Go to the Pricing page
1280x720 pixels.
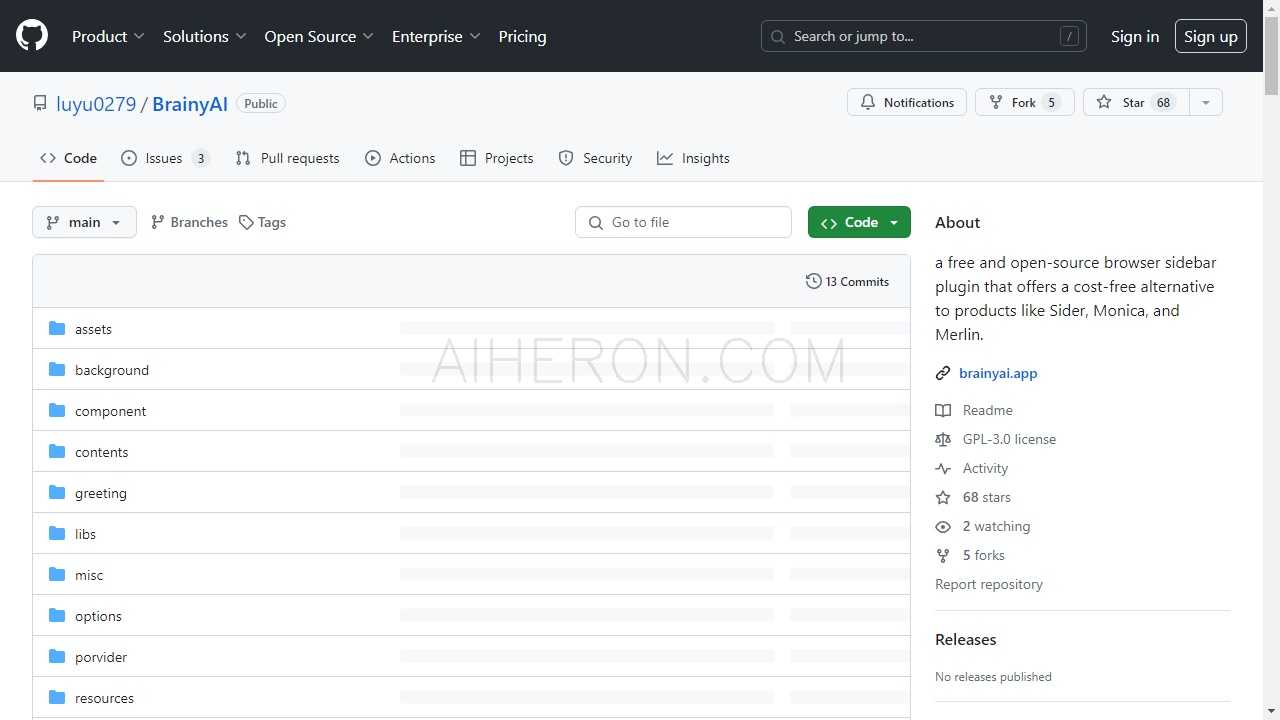click(x=522, y=36)
